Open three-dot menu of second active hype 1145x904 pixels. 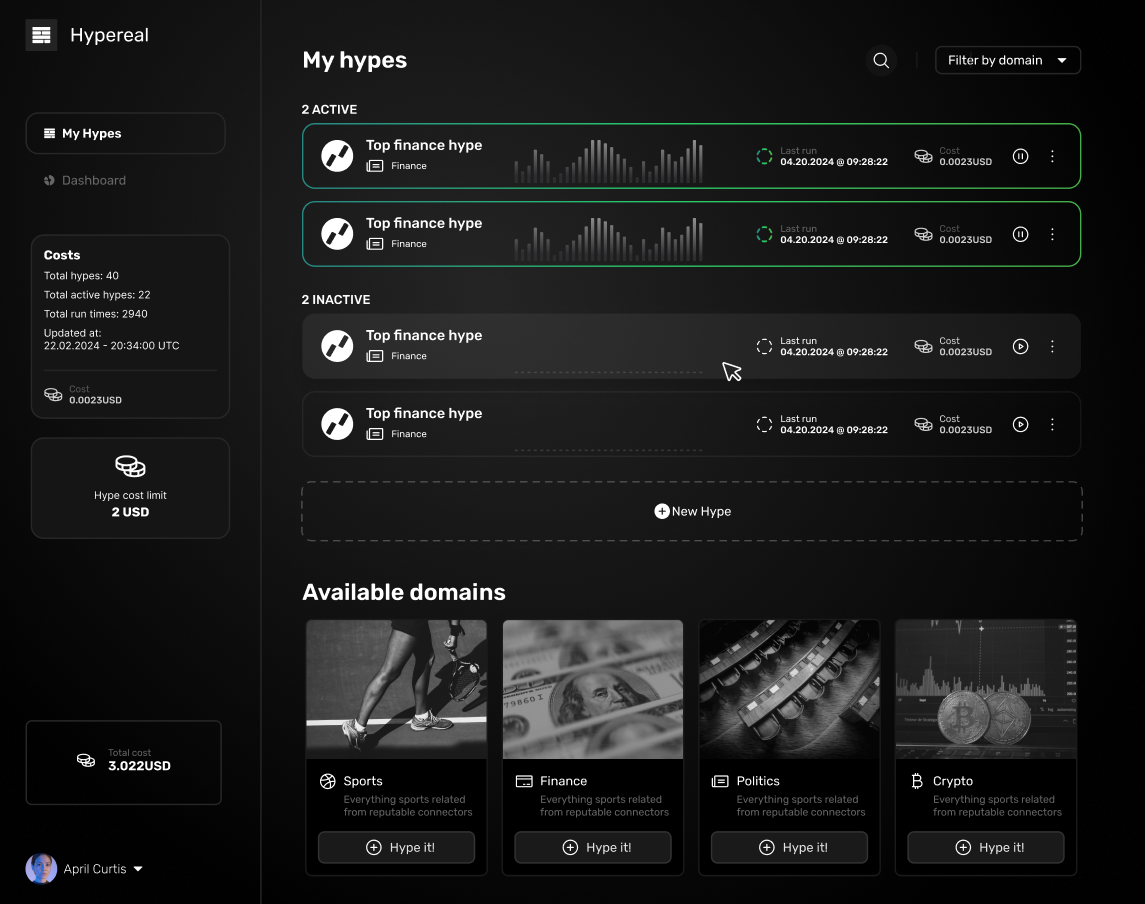1052,234
